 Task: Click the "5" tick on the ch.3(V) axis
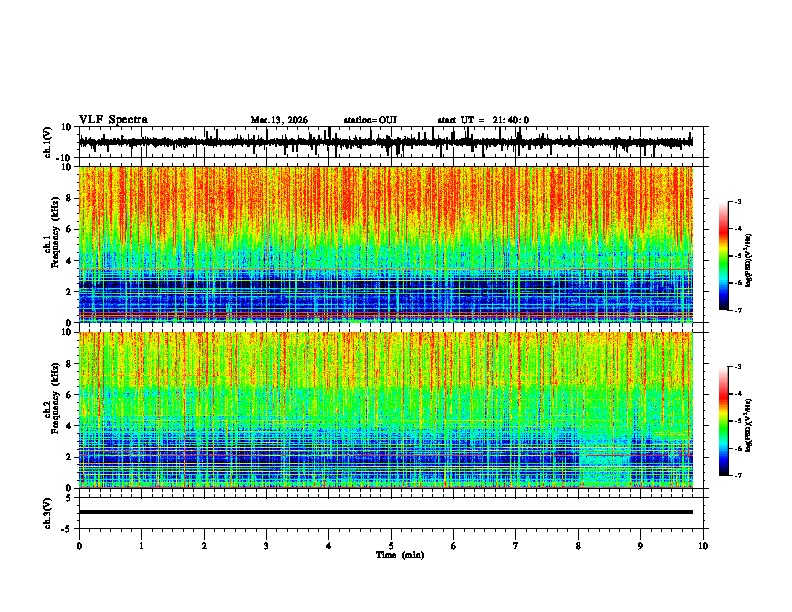point(69,498)
